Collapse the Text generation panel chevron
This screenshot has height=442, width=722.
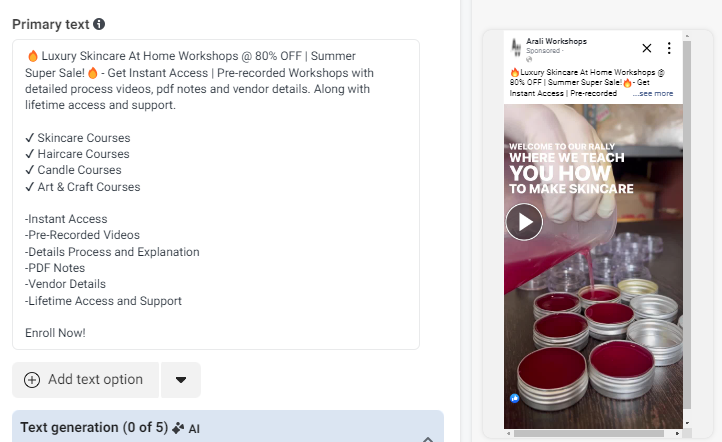[x=428, y=439]
